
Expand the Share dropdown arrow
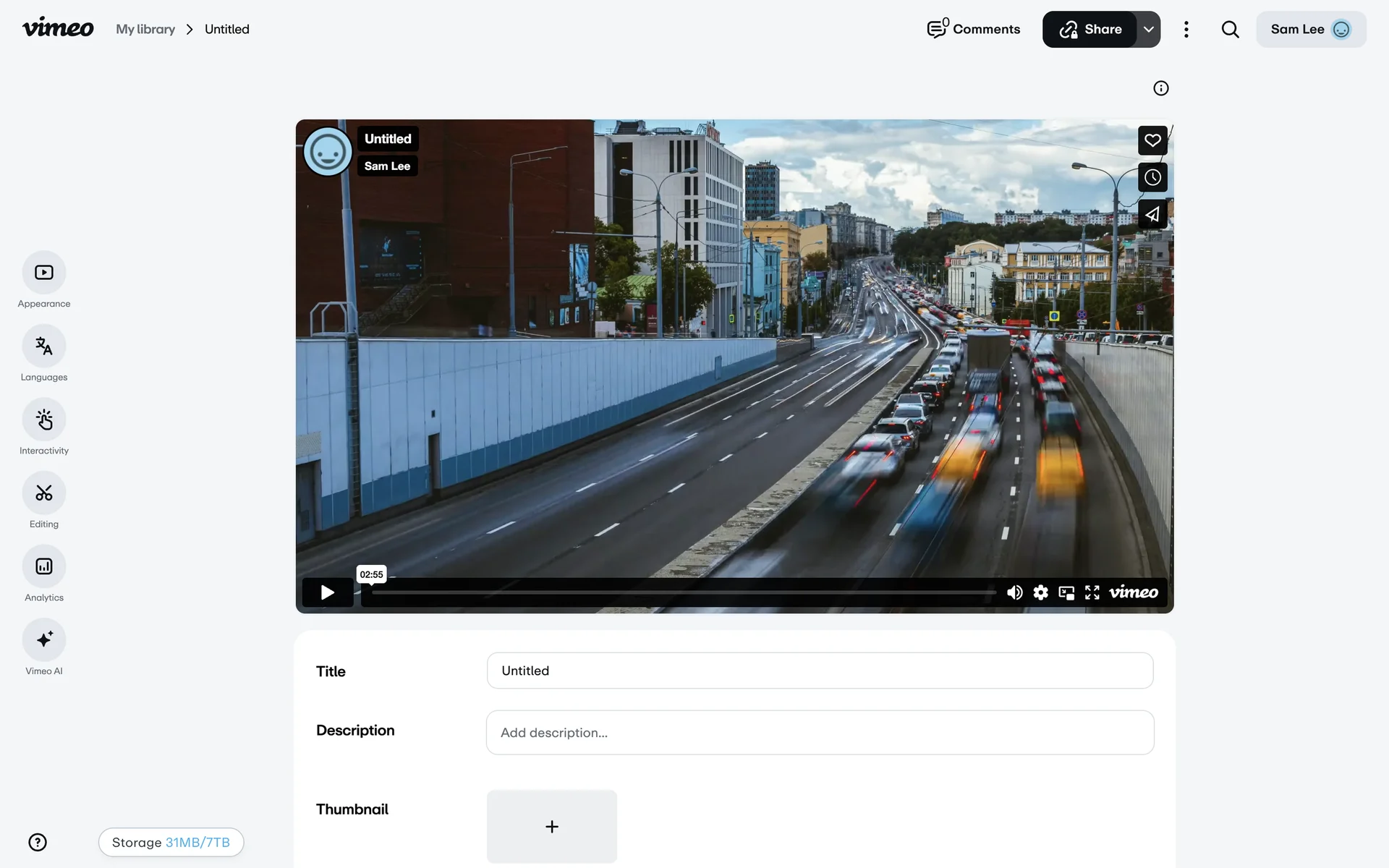[1148, 30]
